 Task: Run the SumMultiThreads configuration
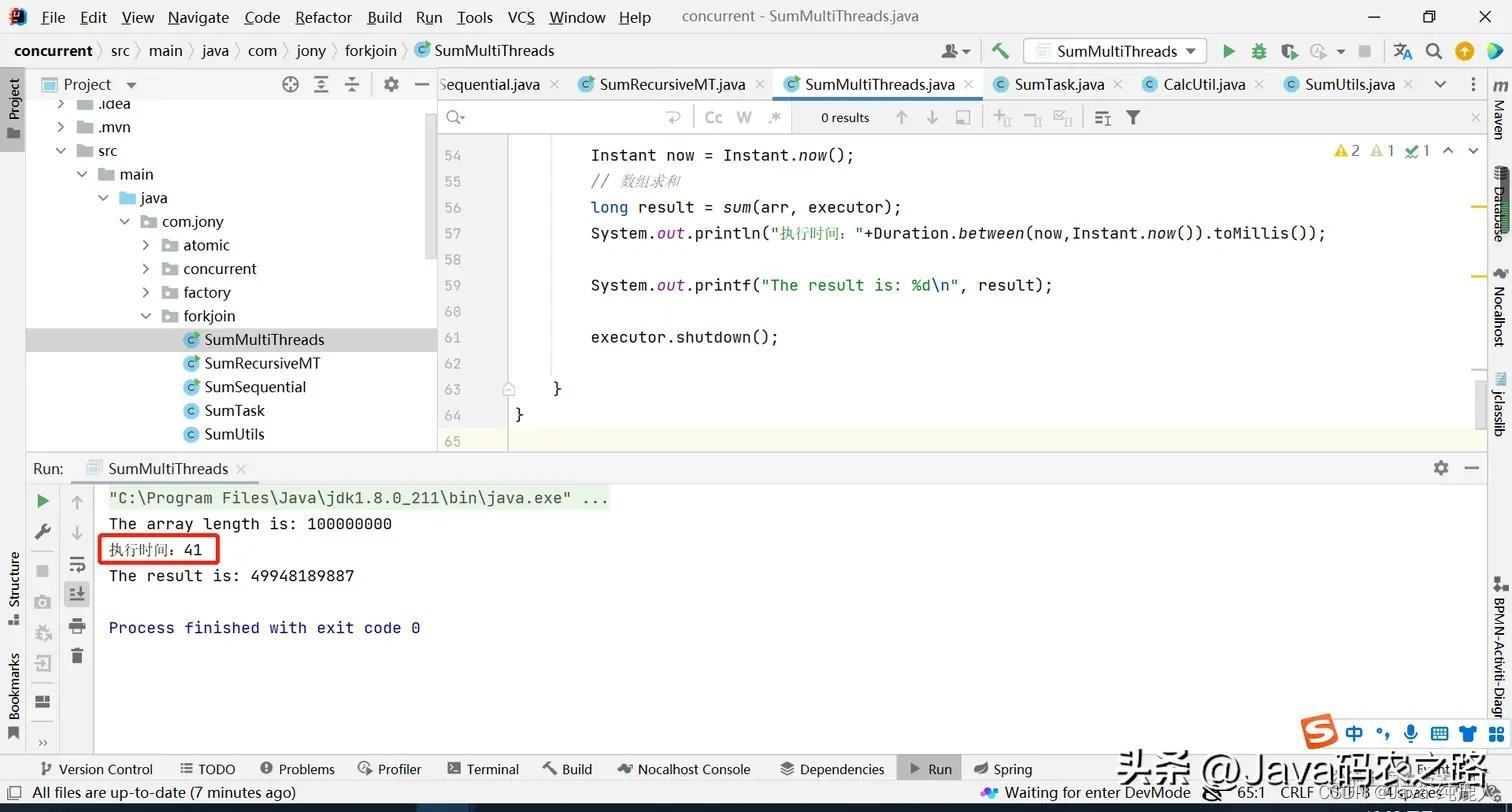1229,51
